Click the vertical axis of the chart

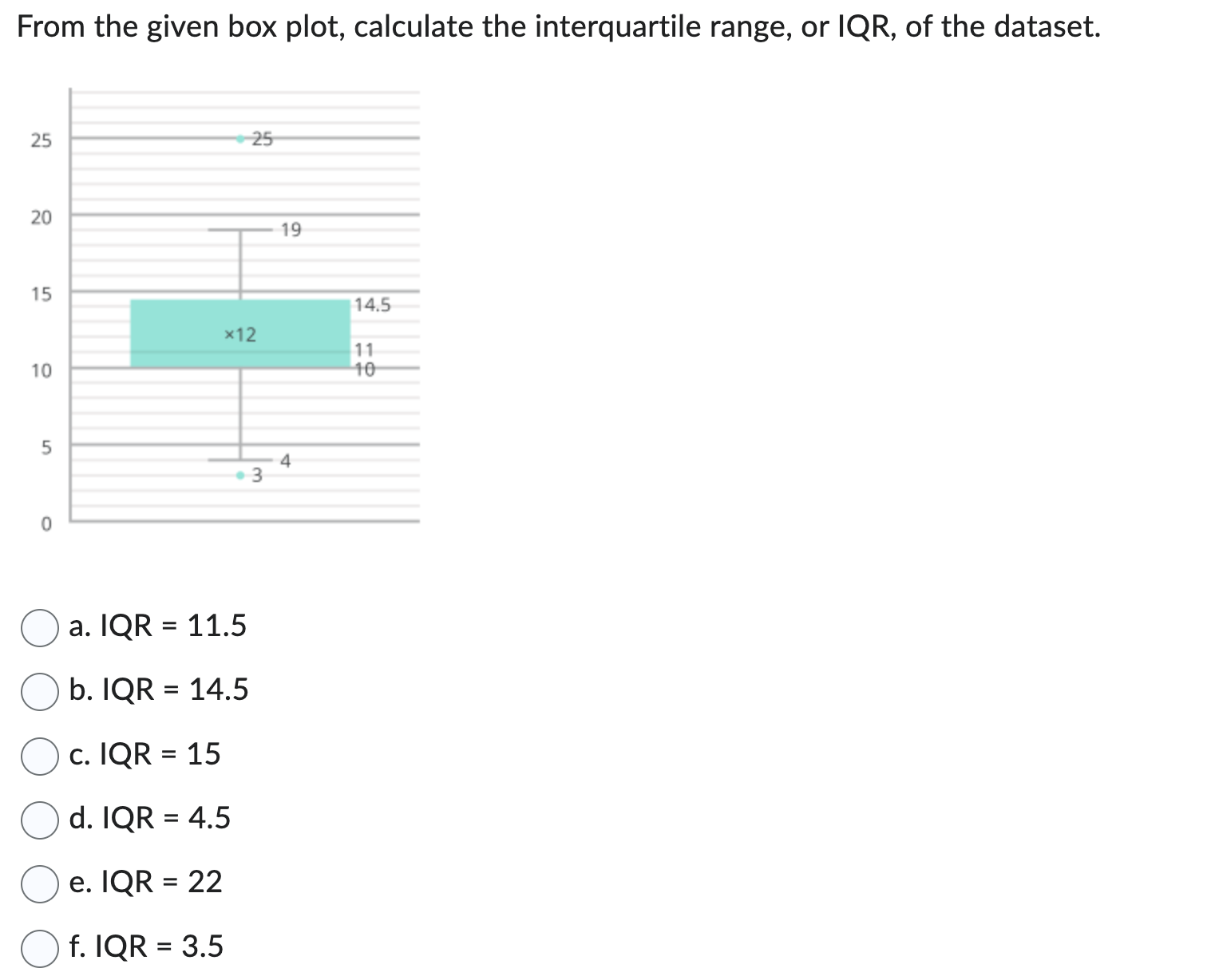click(71, 319)
